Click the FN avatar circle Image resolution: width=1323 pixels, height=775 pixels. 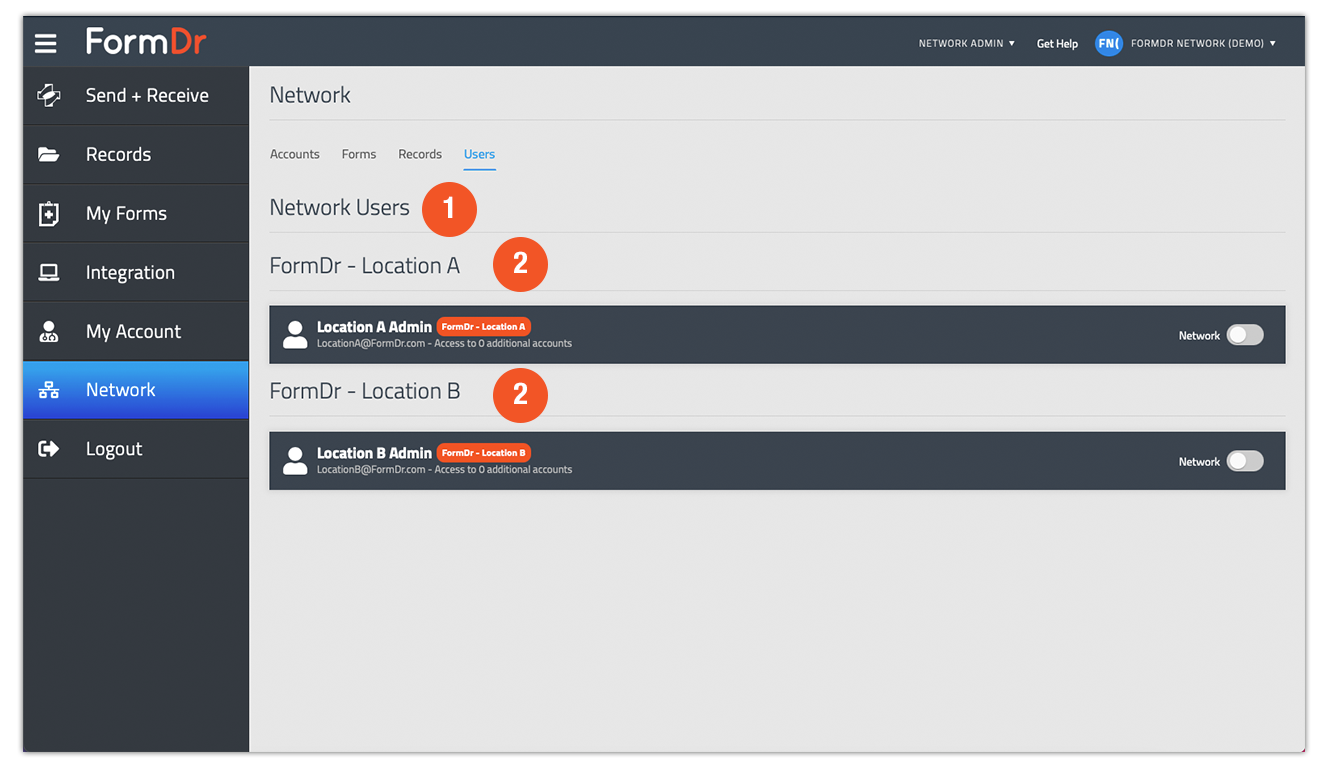click(x=1108, y=43)
